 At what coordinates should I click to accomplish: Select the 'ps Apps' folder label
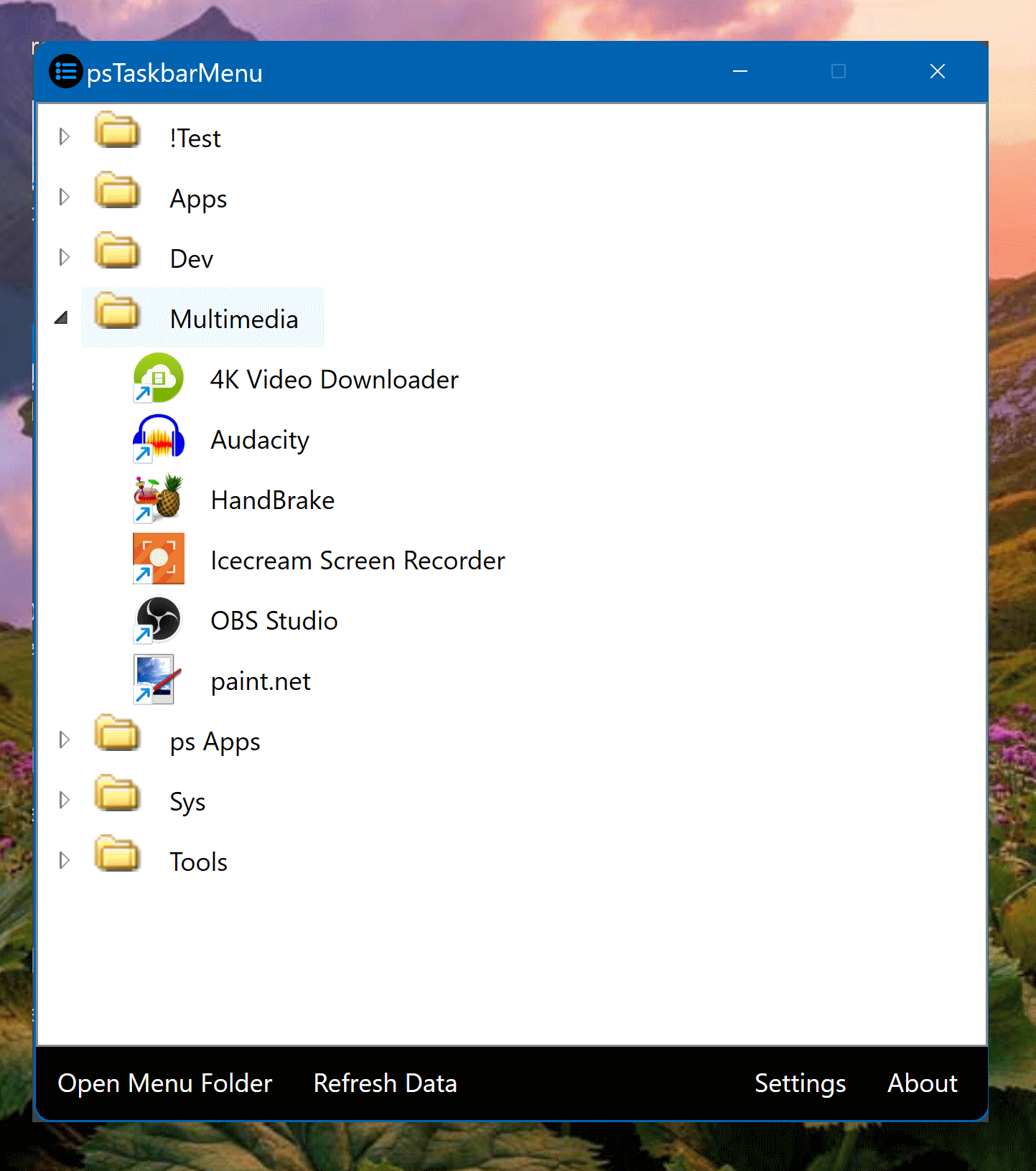click(x=215, y=742)
